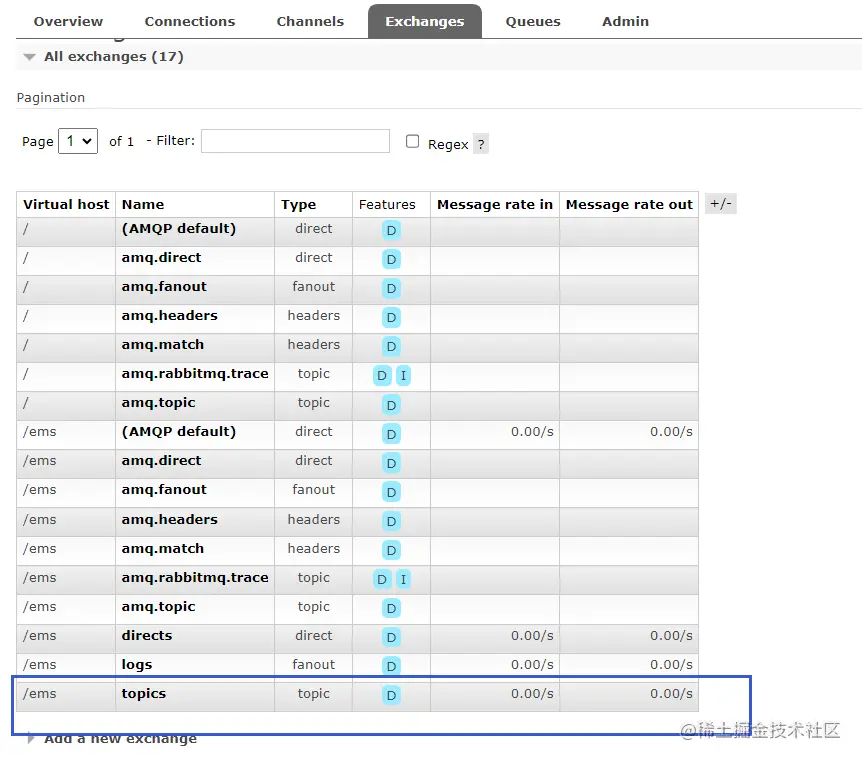Click the D durable badge for topics

click(x=391, y=695)
